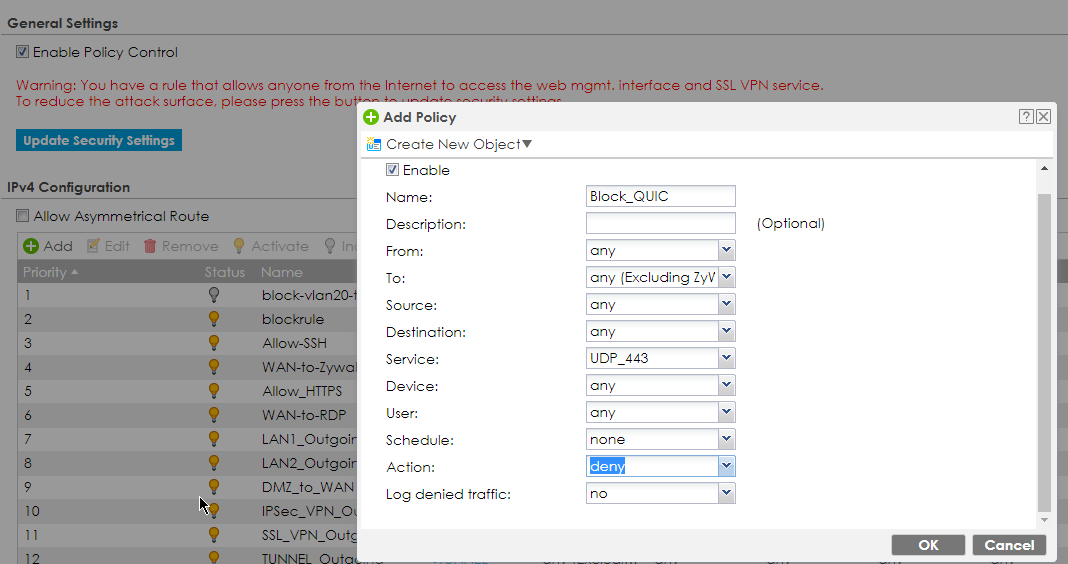
Task: Click status bulb of block-vlan20 rule
Action: (x=213, y=295)
